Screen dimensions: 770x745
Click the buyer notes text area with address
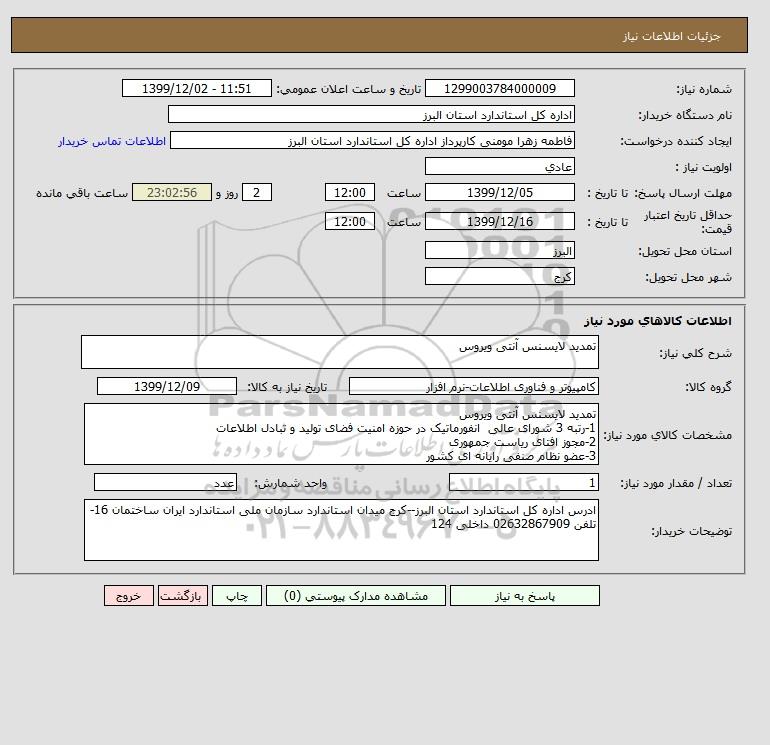click(x=341, y=530)
